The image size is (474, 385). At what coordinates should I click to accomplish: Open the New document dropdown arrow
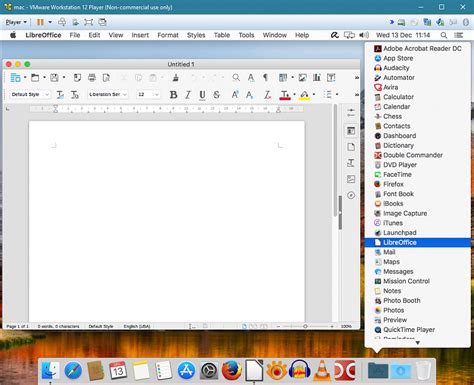(x=25, y=78)
